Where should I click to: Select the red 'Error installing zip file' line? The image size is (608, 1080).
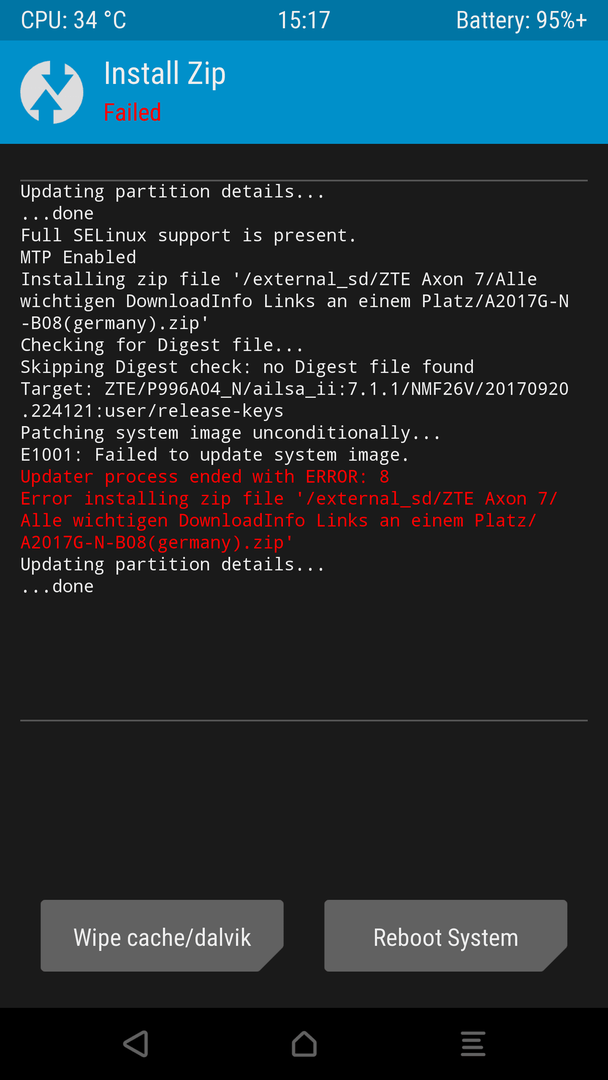click(x=289, y=520)
